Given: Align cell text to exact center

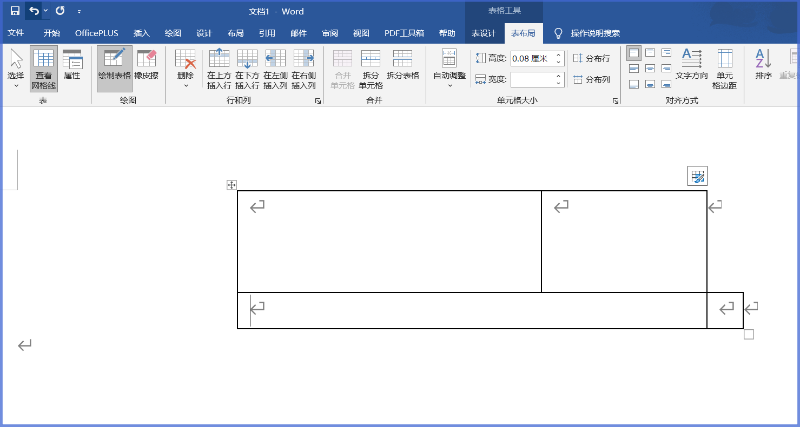Looking at the screenshot, I should point(650,68).
